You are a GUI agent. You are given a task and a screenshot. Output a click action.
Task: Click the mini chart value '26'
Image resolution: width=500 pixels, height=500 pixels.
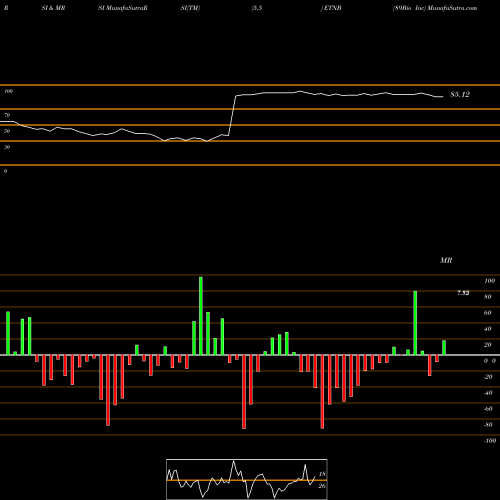pyautogui.click(x=322, y=486)
